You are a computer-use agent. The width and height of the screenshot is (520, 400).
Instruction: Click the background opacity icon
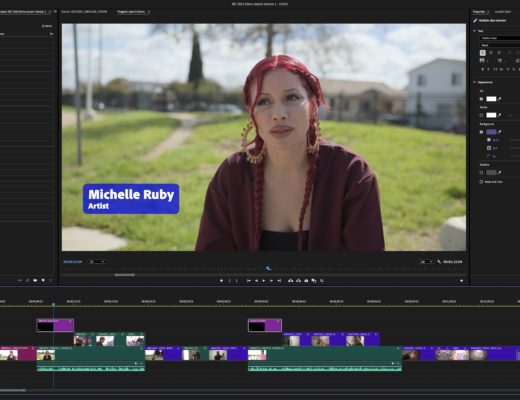489,140
